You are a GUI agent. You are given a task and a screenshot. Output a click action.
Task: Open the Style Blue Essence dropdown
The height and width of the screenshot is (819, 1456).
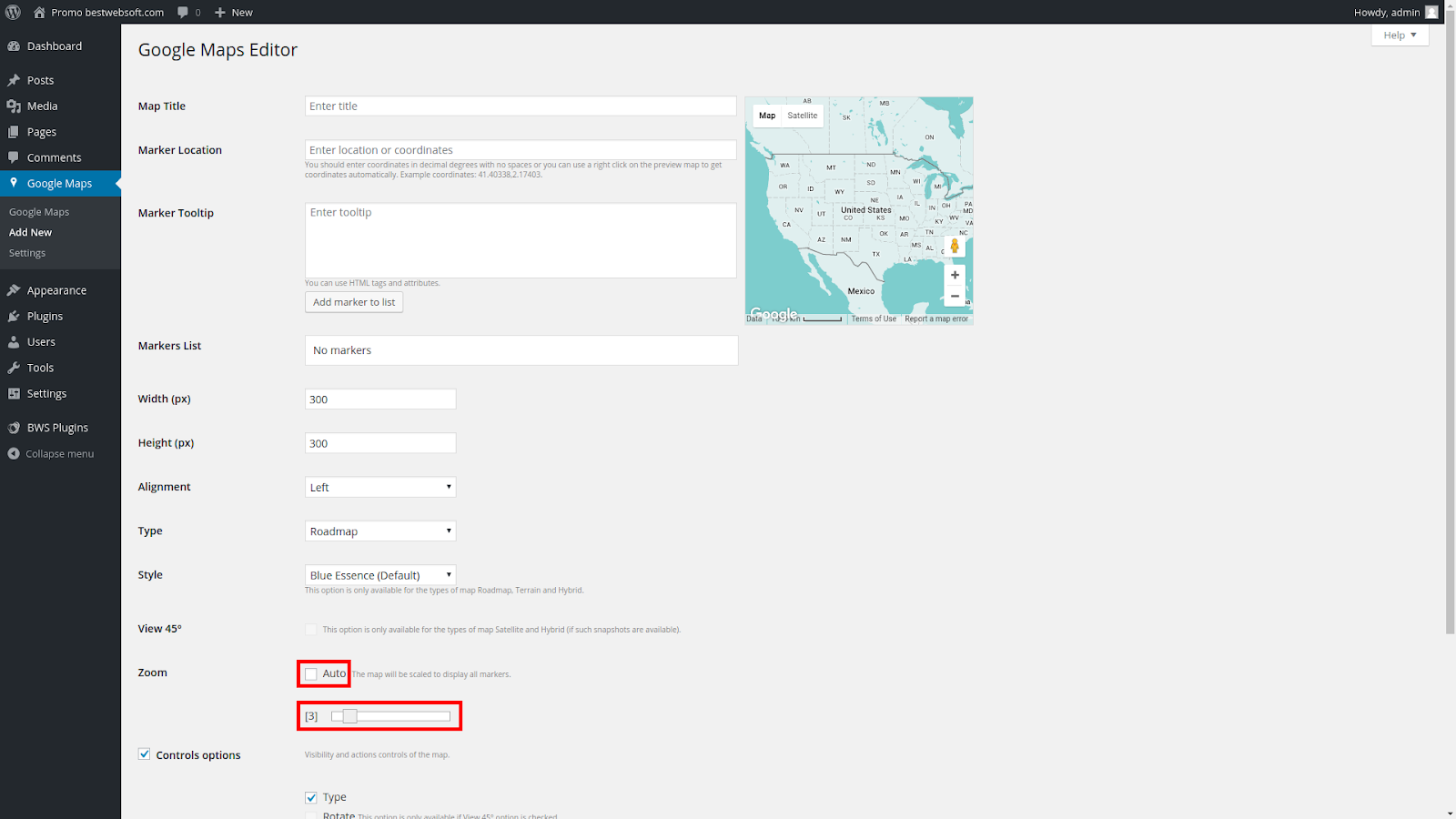(x=380, y=575)
